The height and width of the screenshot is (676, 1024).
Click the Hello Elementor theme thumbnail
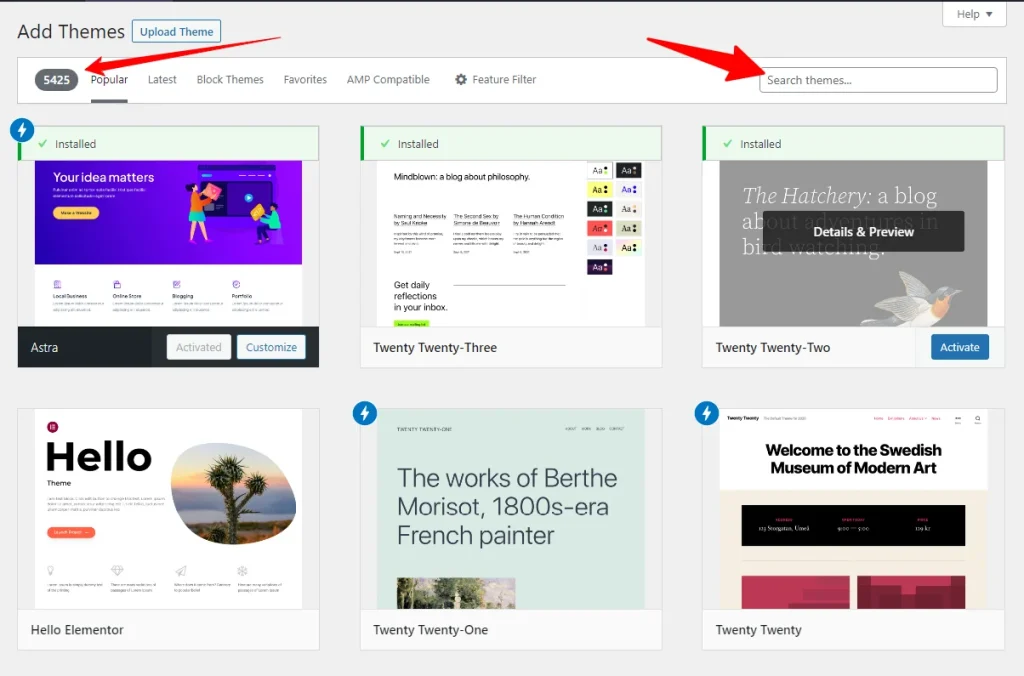coord(167,508)
